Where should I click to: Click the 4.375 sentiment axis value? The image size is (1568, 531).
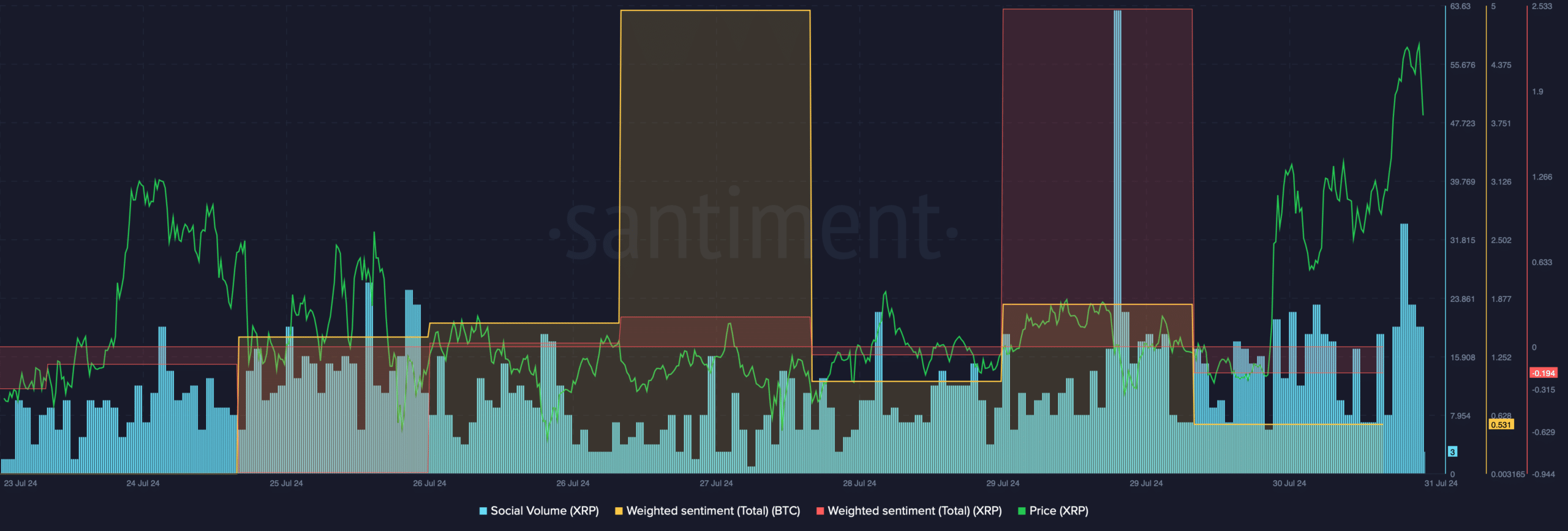coord(1501,65)
